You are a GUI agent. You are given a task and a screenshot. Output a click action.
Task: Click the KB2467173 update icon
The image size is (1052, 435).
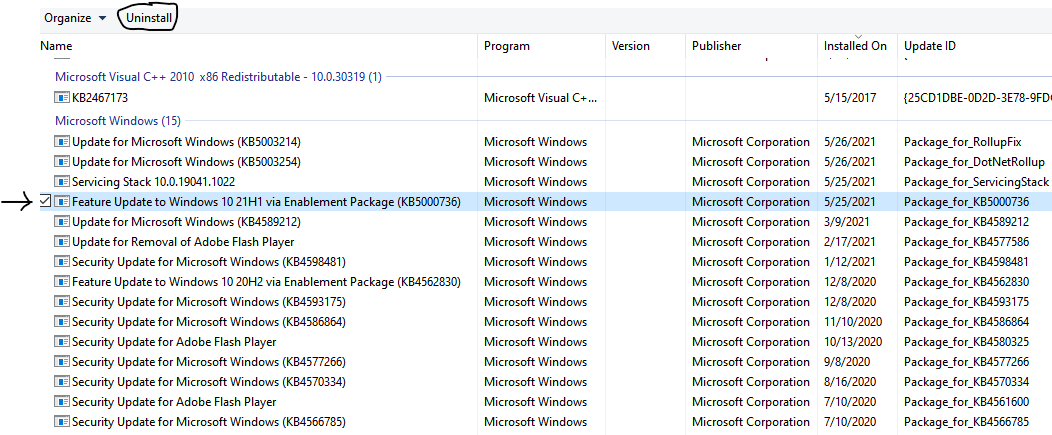click(62, 98)
